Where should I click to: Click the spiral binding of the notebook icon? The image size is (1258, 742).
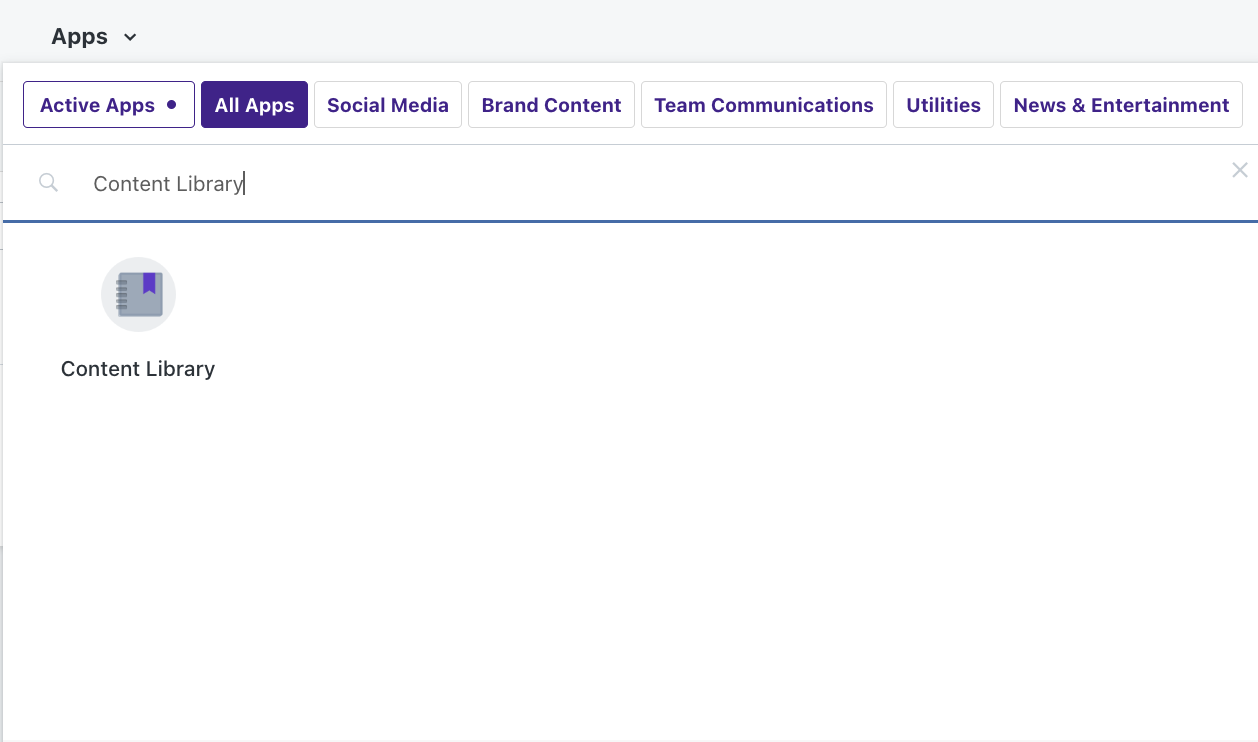(x=122, y=295)
